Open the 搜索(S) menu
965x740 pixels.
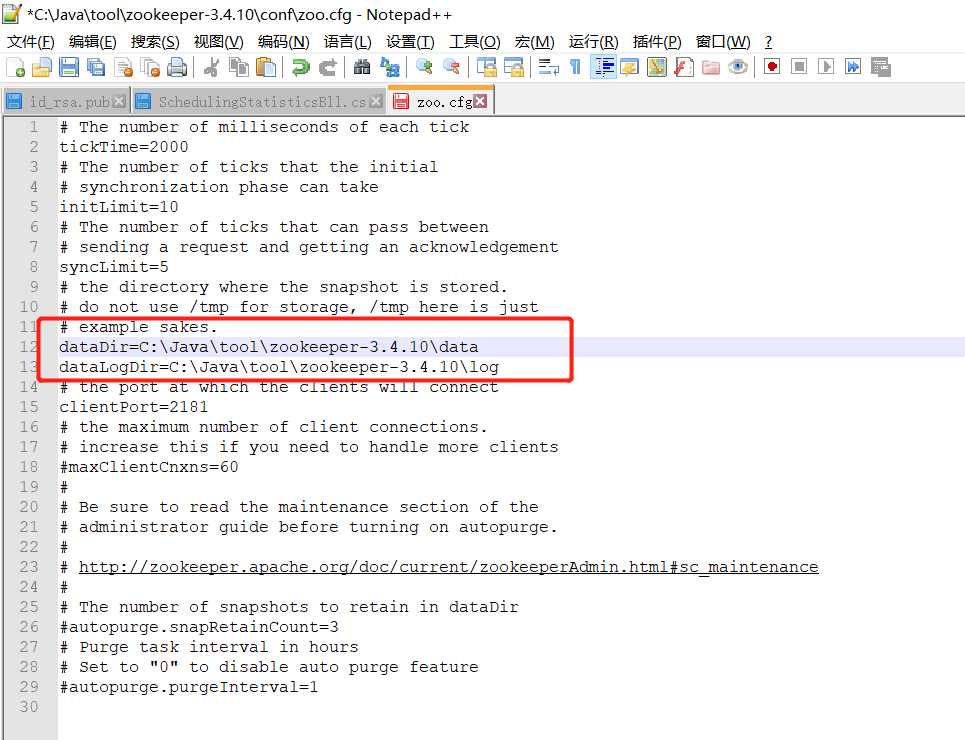(x=155, y=42)
